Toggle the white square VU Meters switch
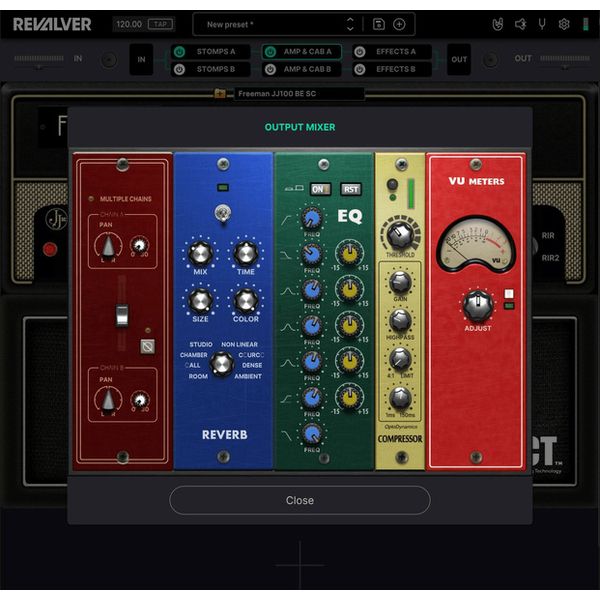This screenshot has width=600, height=600. point(509,294)
